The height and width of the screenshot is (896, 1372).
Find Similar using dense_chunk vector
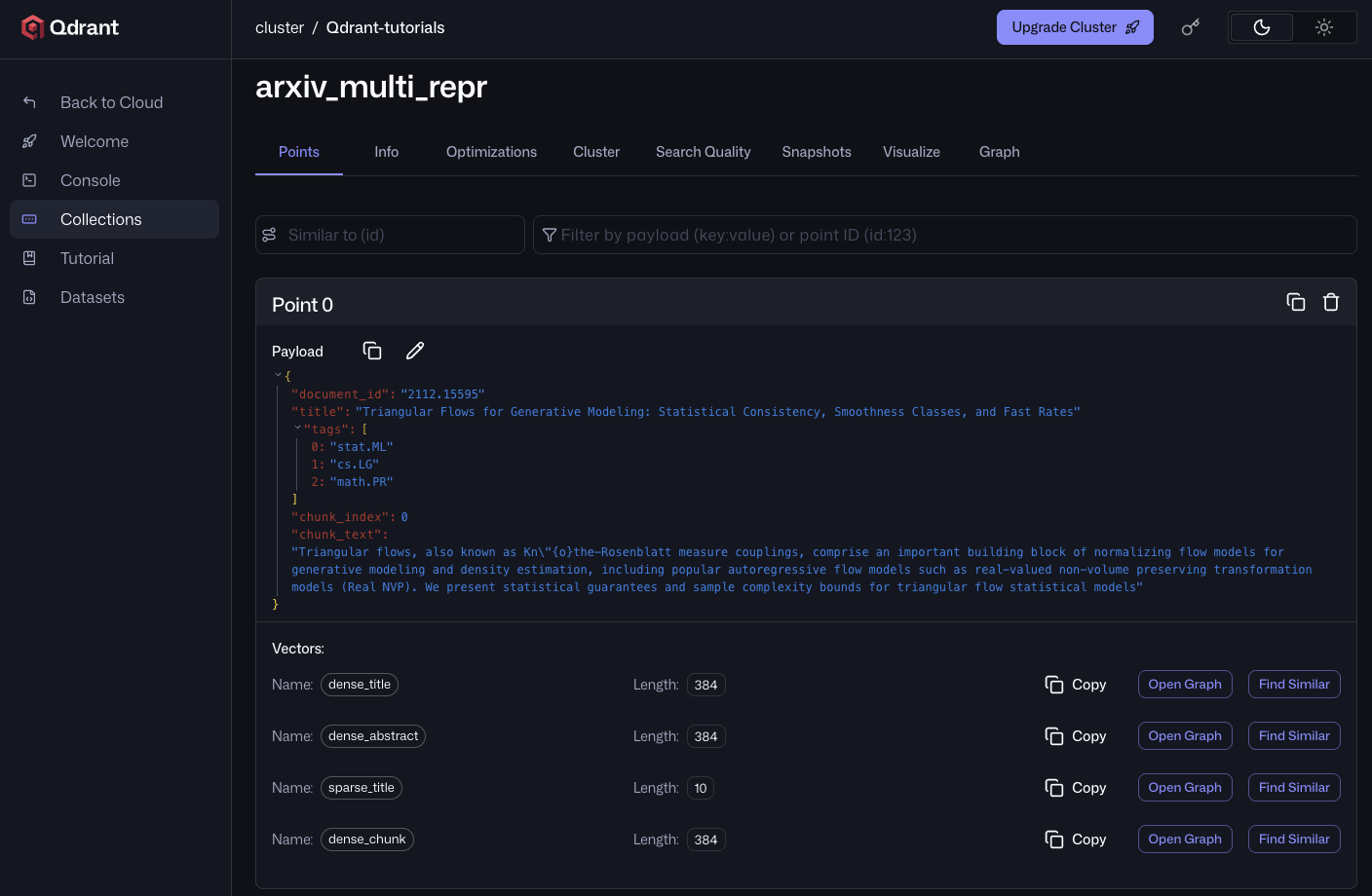(x=1294, y=840)
